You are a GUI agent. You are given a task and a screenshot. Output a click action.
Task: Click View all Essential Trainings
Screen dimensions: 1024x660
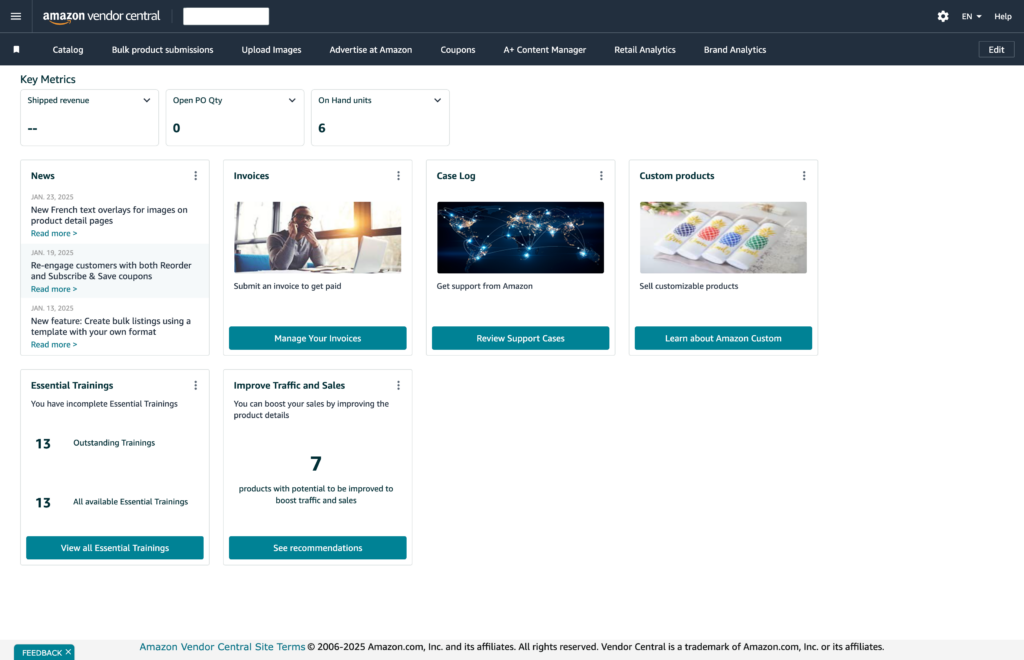pyautogui.click(x=115, y=548)
